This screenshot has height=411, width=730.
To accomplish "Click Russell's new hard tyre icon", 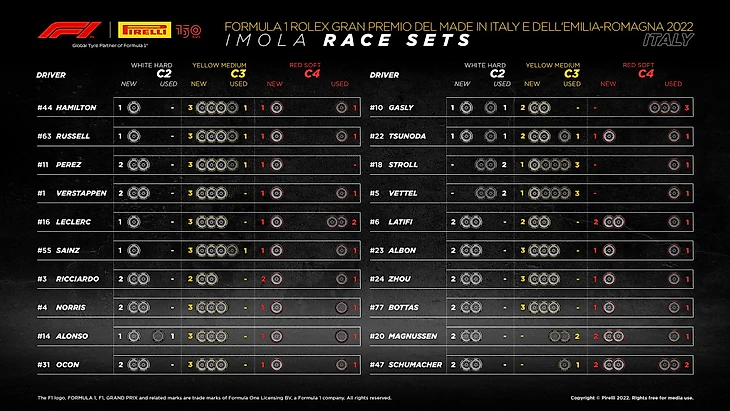I will (134, 135).
